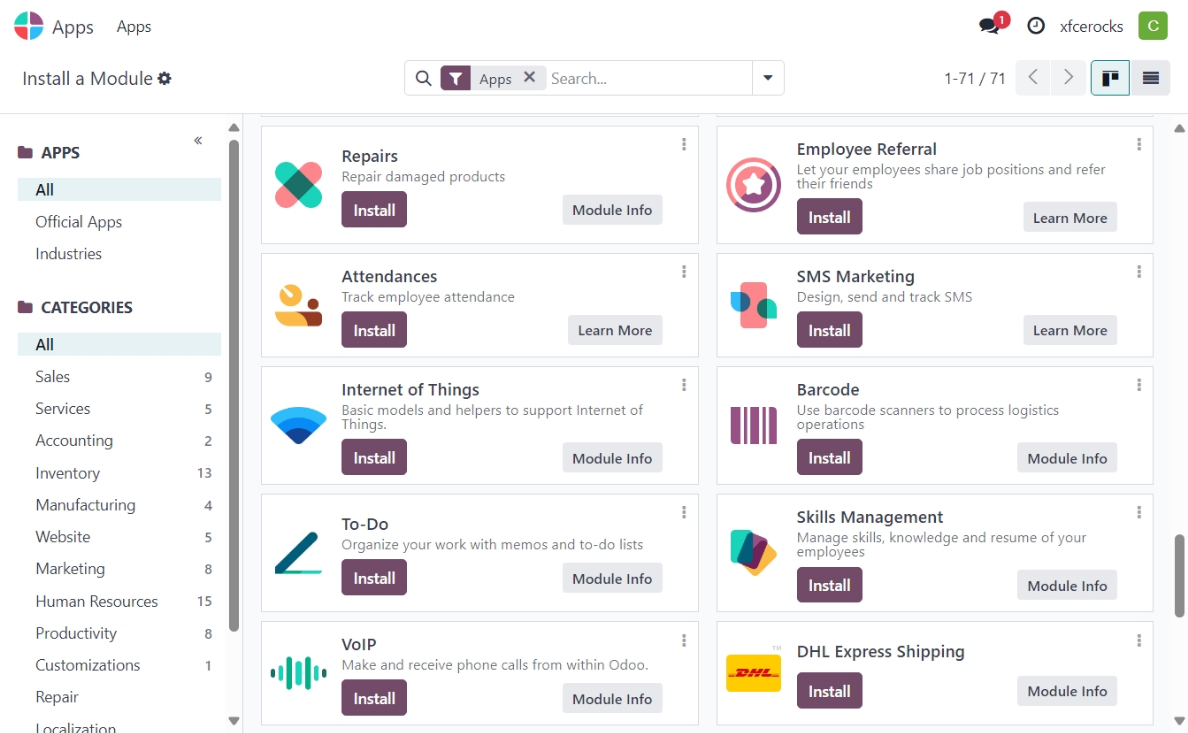Remove the Apps filter from search
This screenshot has height=733, width=1188.
pyautogui.click(x=530, y=77)
